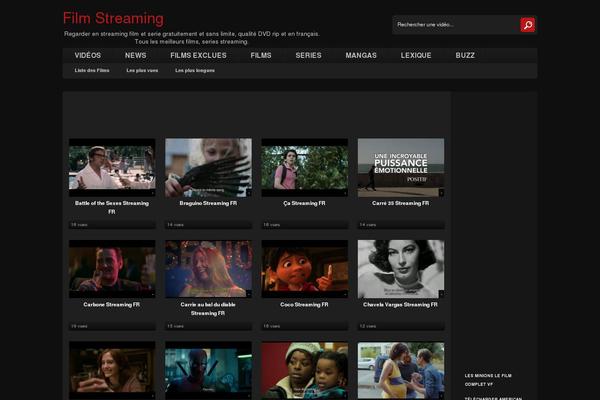The width and height of the screenshot is (600, 400).
Task: Click the 'Battle of the Sexes Streaming FR' title
Action: click(112, 207)
